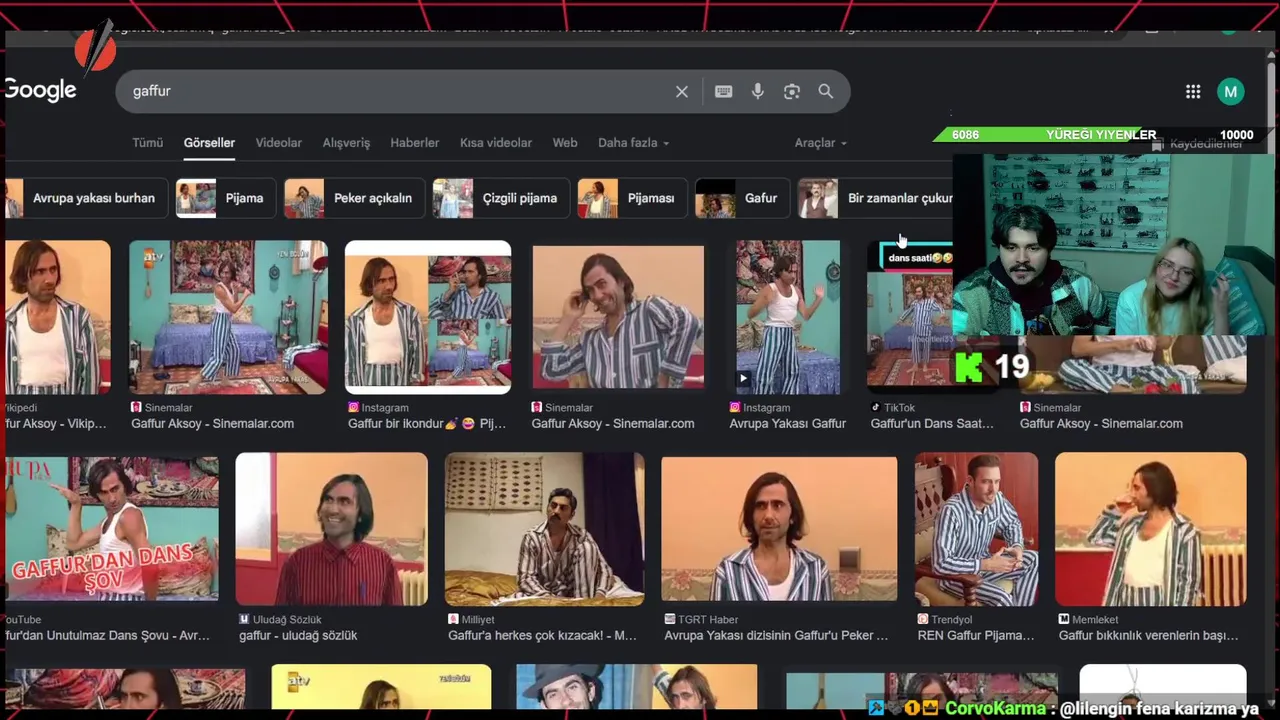Open the Haberler tab
1280x720 pixels.
coord(414,143)
